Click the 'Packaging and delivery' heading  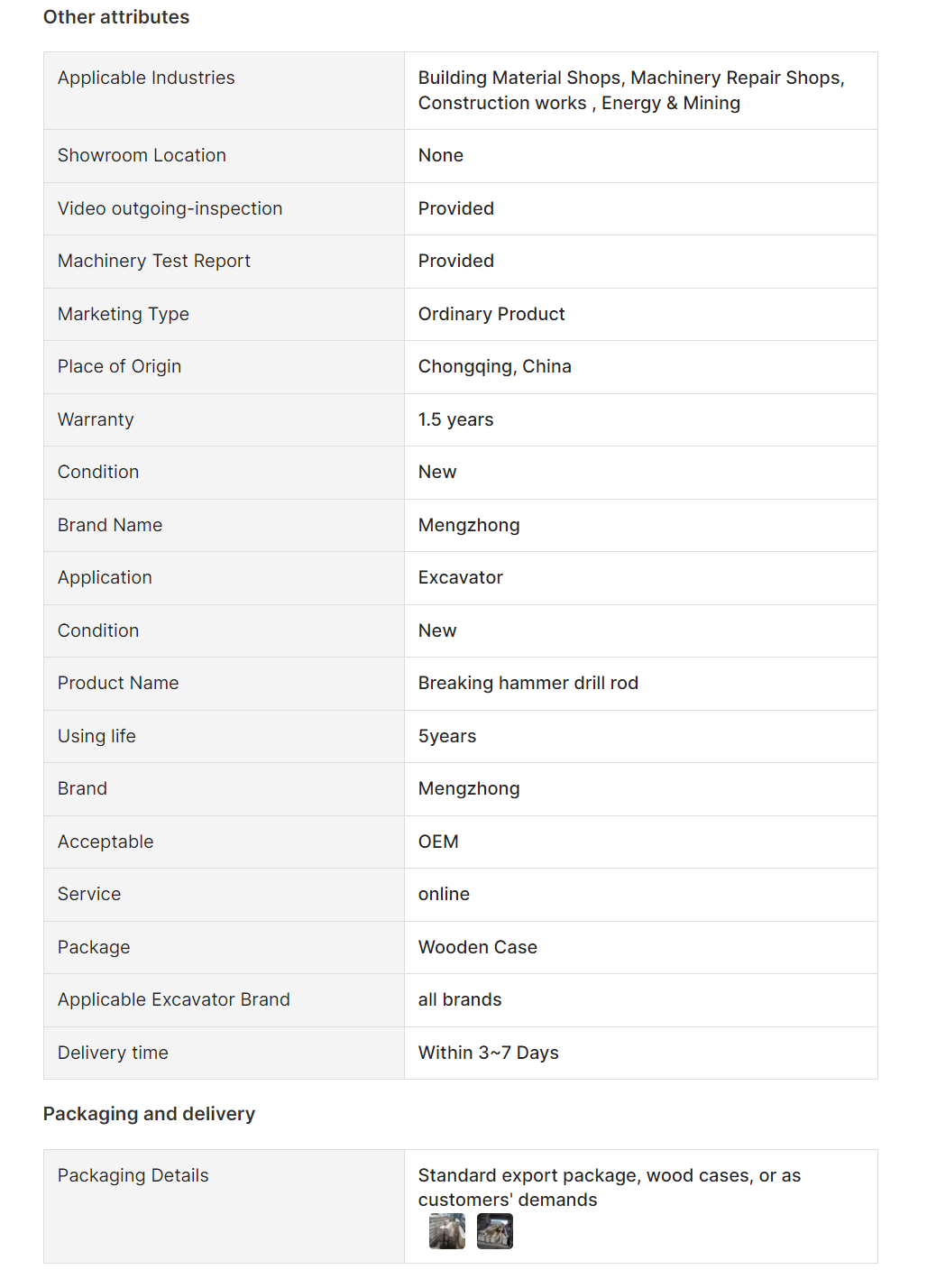(149, 1114)
